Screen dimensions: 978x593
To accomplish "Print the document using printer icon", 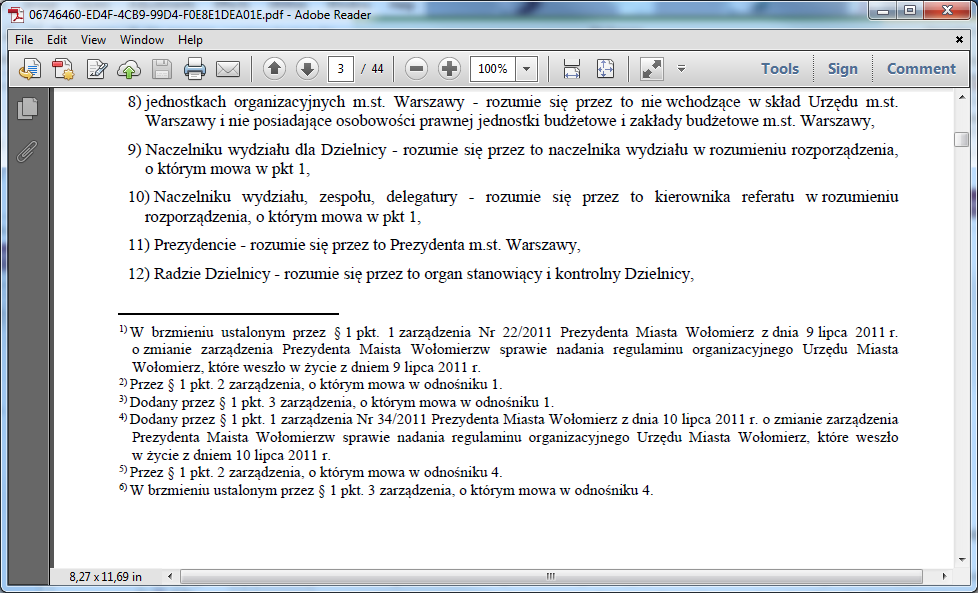I will click(x=195, y=69).
